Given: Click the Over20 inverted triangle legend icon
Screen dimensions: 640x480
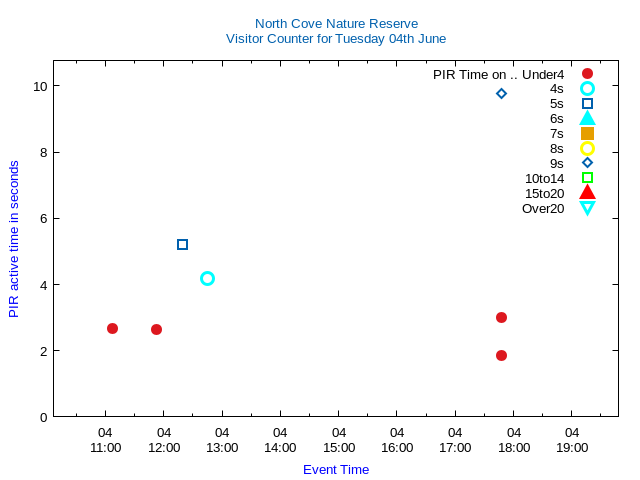Looking at the screenshot, I should pos(587,208).
